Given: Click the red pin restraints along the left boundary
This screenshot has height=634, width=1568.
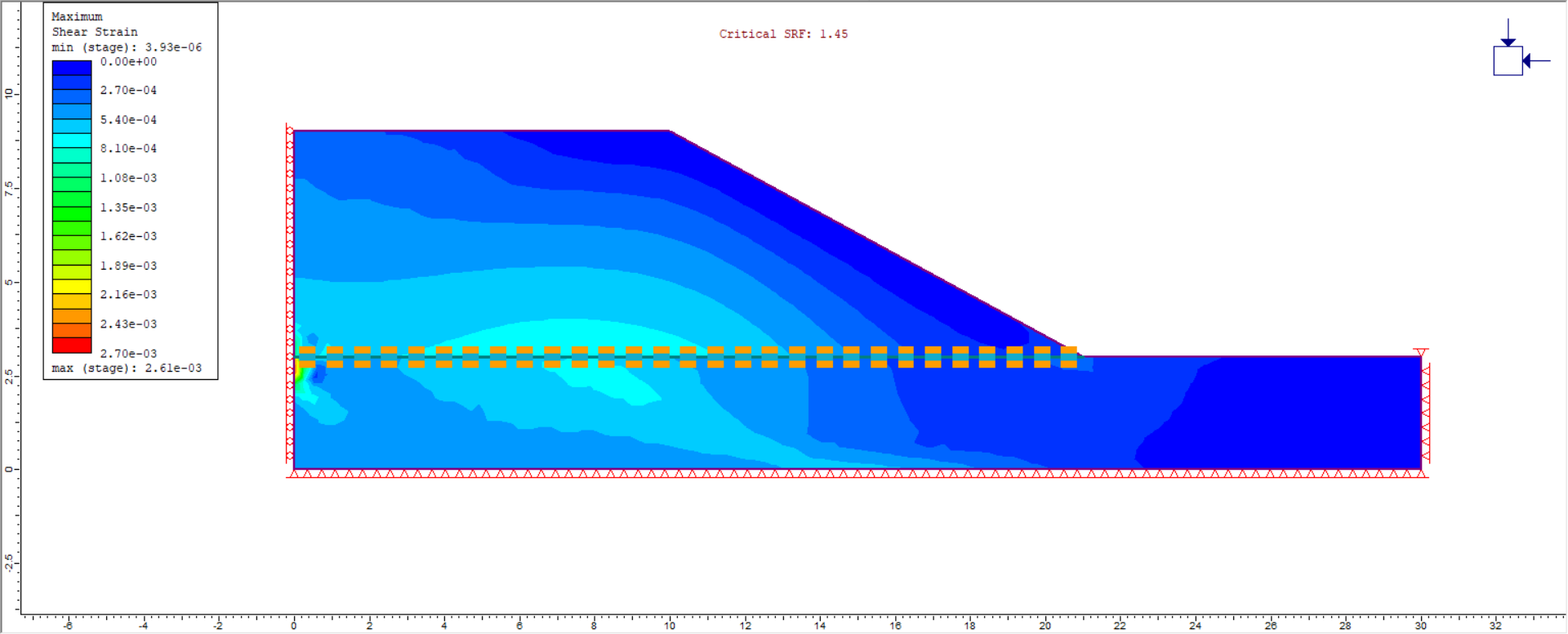Looking at the screenshot, I should (x=290, y=294).
